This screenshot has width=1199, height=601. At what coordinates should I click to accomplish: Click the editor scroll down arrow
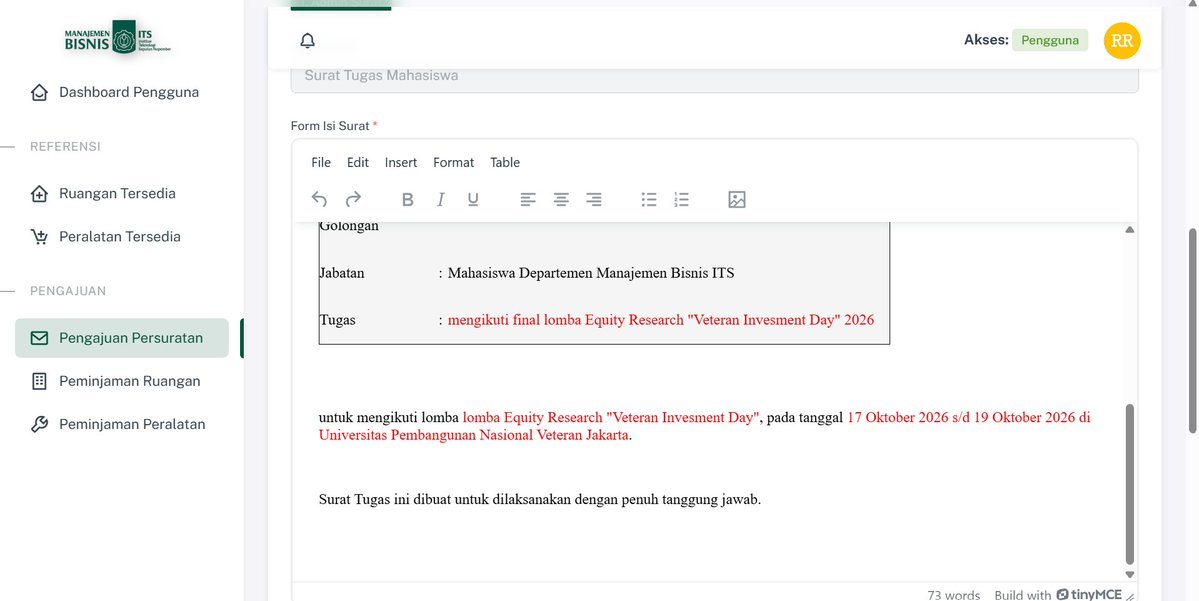(1129, 575)
